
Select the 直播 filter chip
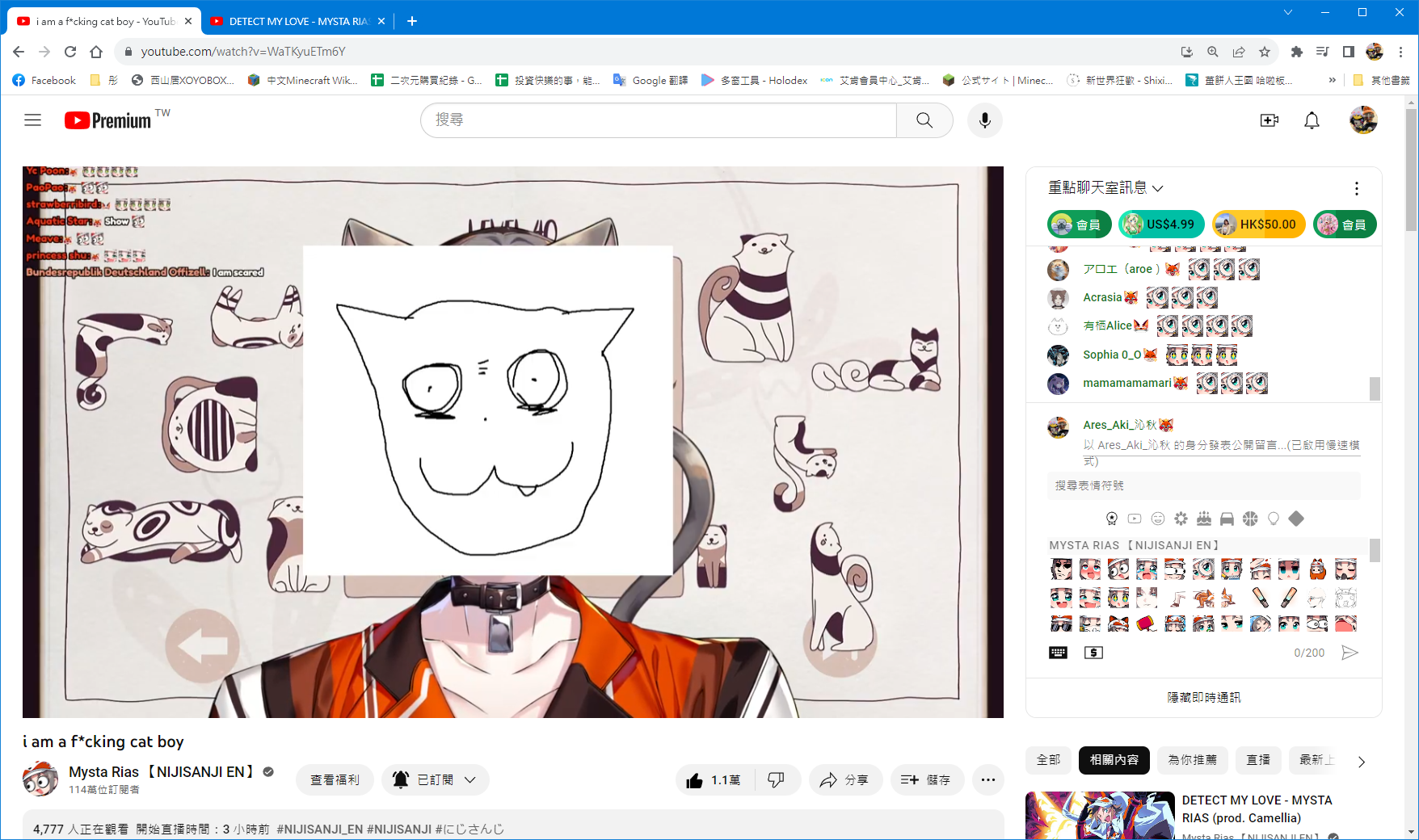1258,760
